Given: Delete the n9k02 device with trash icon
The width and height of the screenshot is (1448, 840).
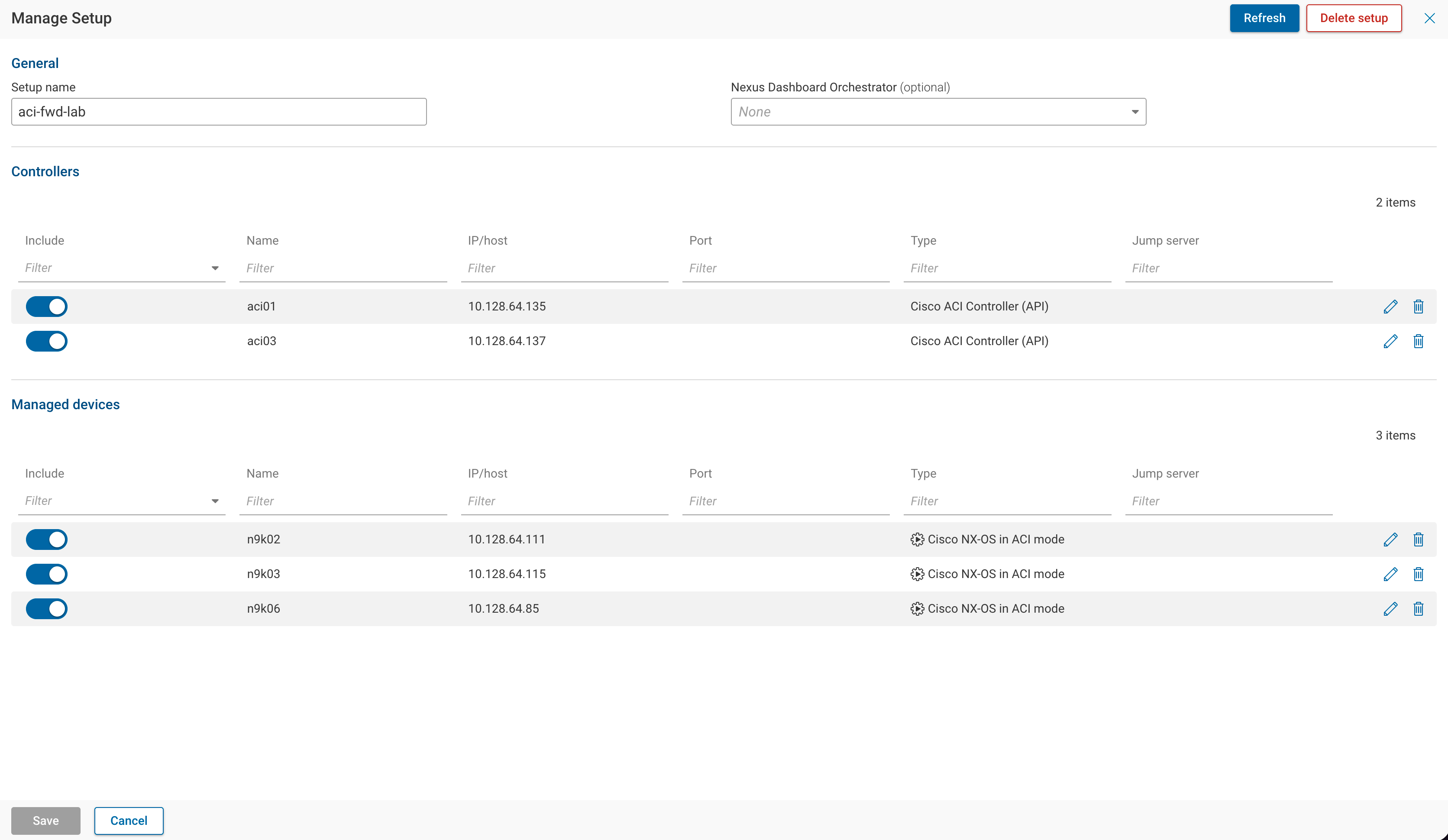Looking at the screenshot, I should coord(1418,540).
